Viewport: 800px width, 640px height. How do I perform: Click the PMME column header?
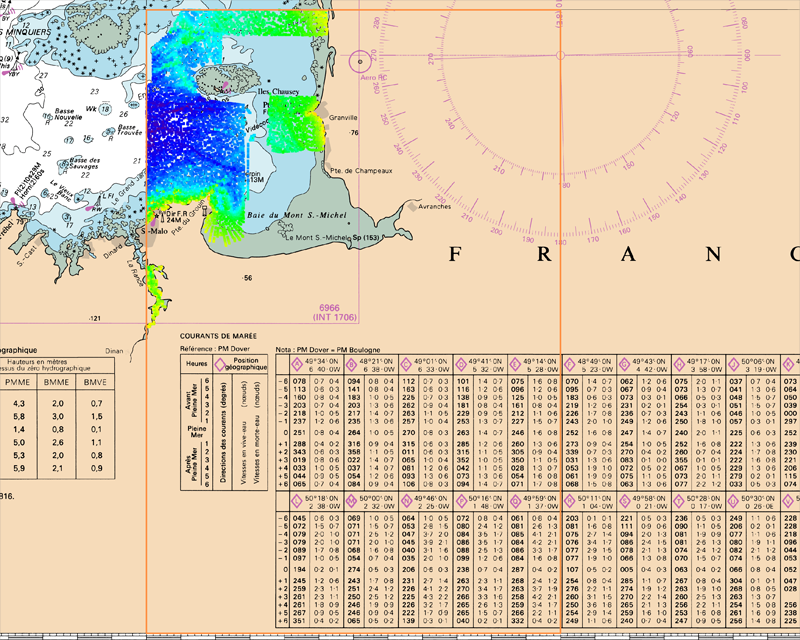pyautogui.click(x=18, y=382)
